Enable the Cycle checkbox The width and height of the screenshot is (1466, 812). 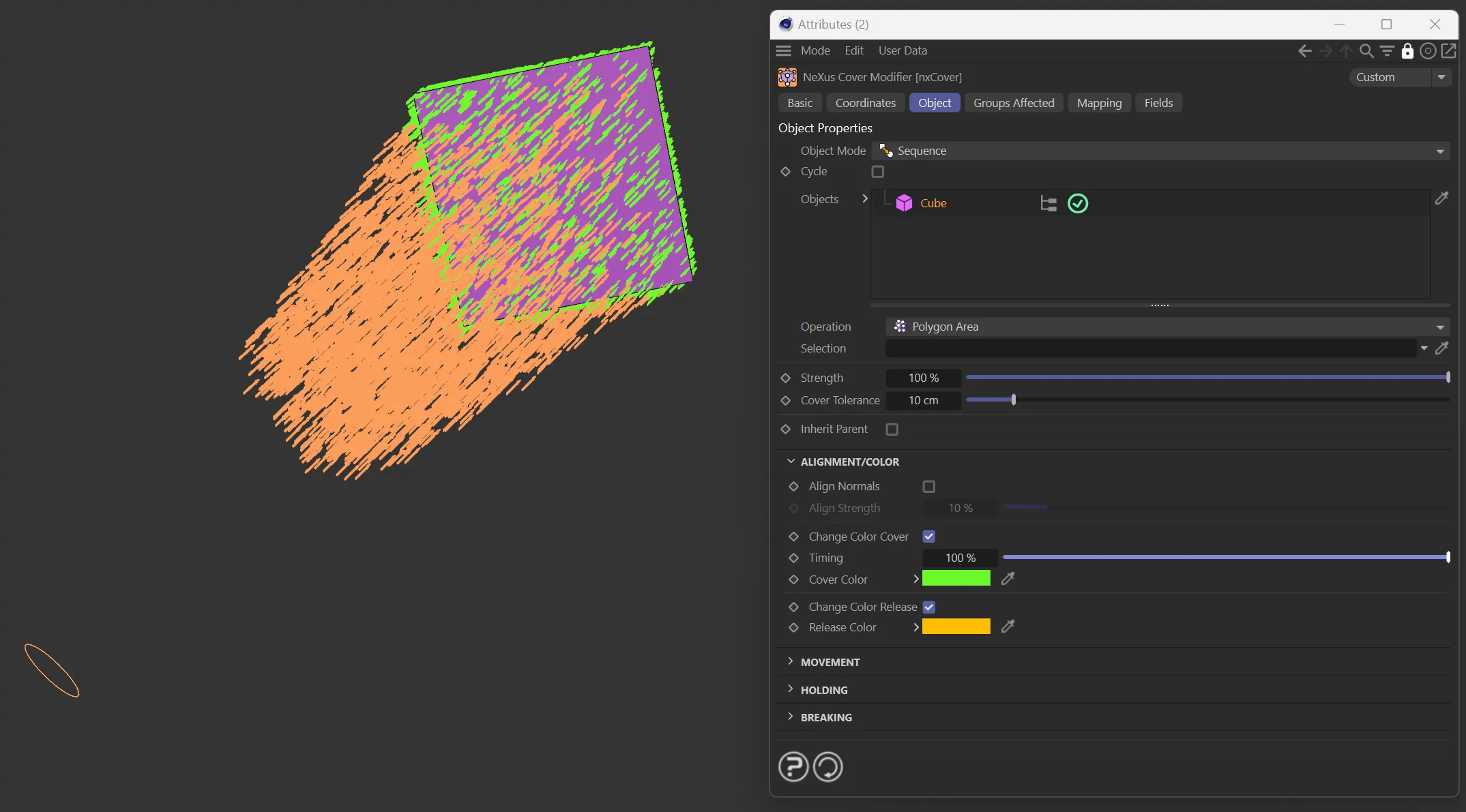[878, 172]
